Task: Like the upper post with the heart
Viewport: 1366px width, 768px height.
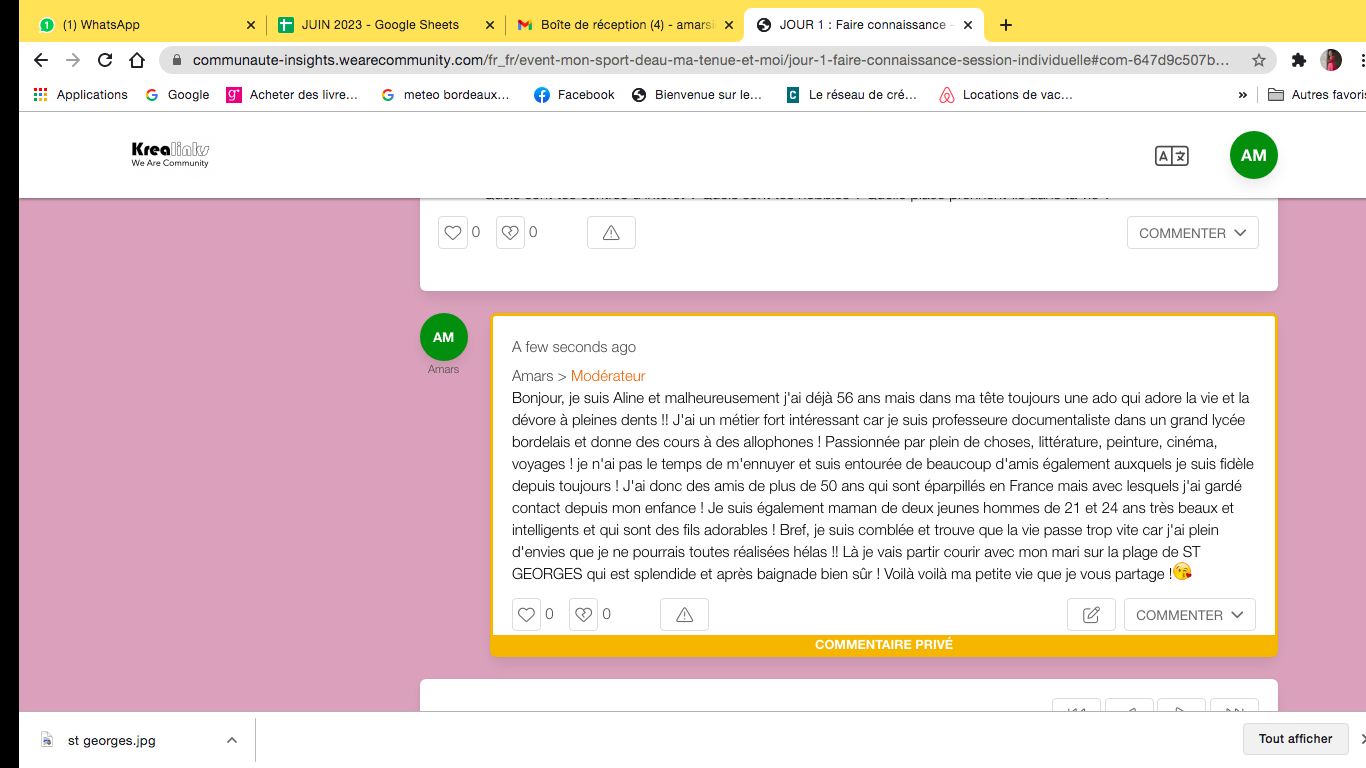Action: pos(453,233)
